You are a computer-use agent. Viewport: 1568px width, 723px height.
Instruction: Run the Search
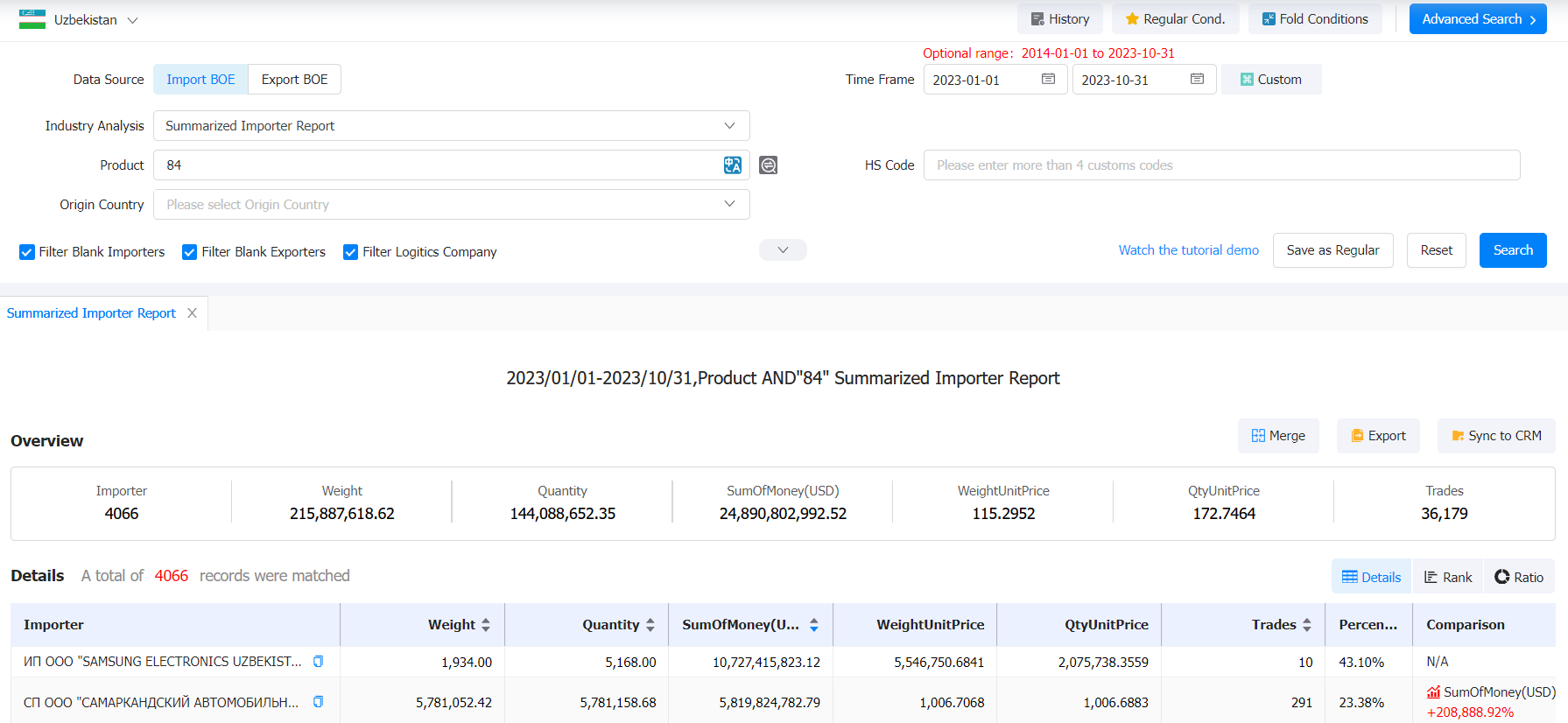pos(1513,250)
